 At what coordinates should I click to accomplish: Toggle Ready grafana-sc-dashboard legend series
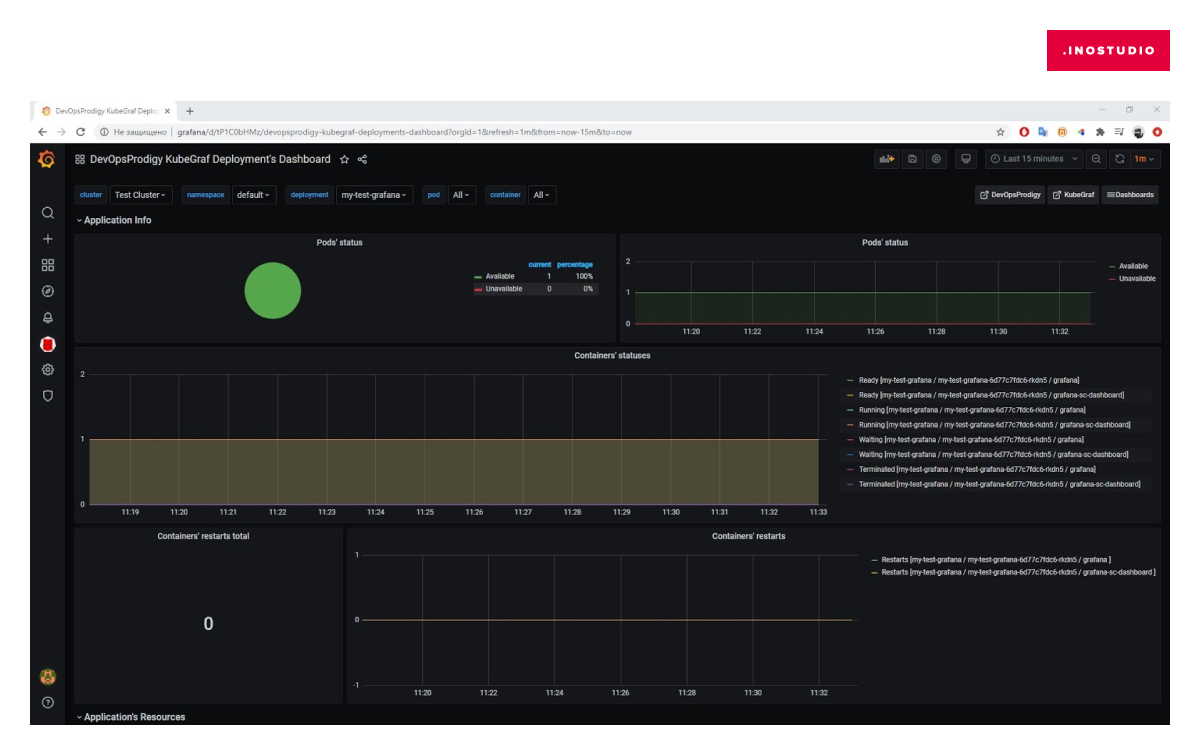pyautogui.click(x=991, y=395)
